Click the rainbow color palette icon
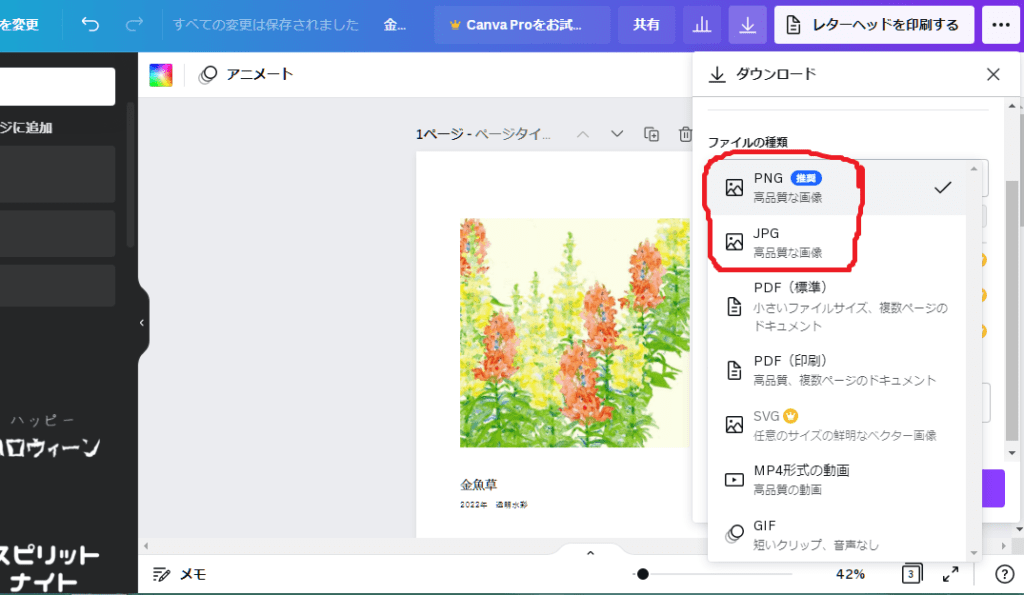Viewport: 1024px width, 595px height. pos(161,75)
